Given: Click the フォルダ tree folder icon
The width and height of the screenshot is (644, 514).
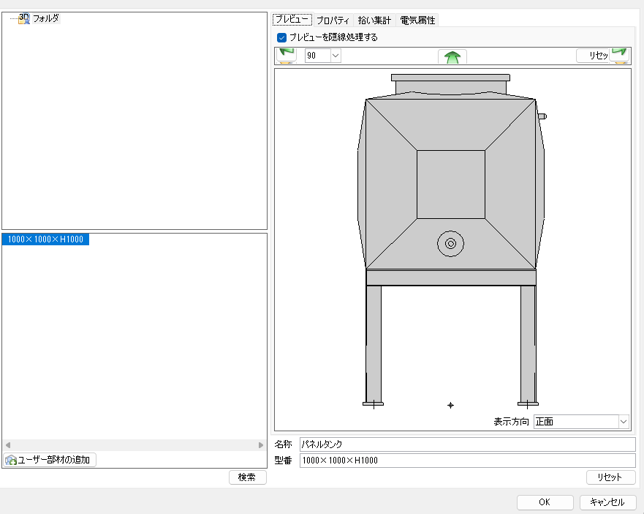Looking at the screenshot, I should pos(24,18).
